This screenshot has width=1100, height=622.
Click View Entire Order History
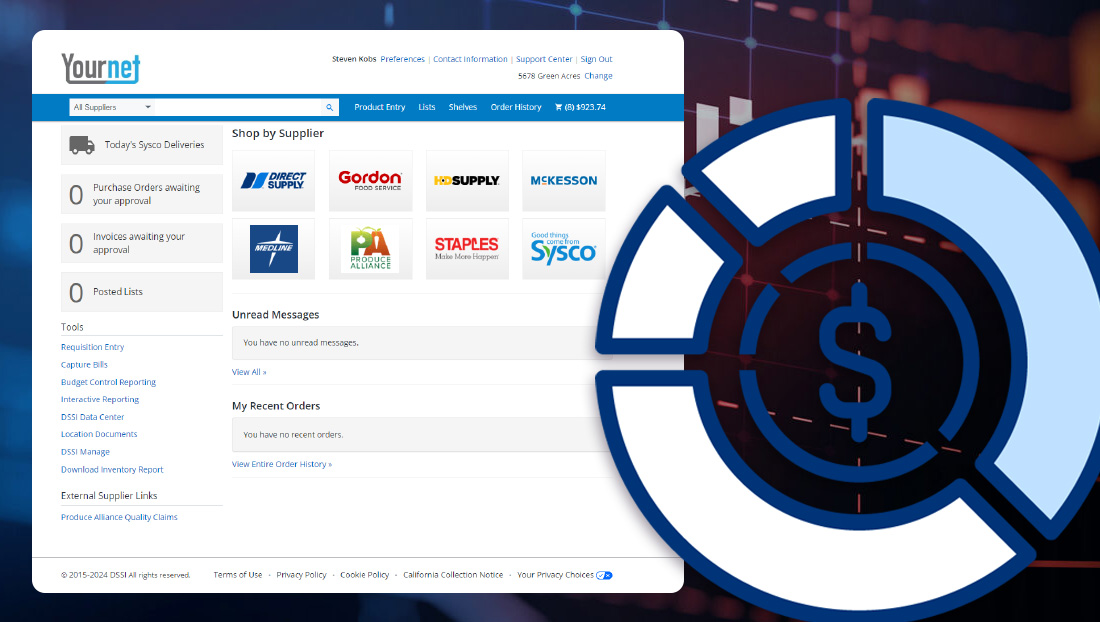(x=282, y=464)
